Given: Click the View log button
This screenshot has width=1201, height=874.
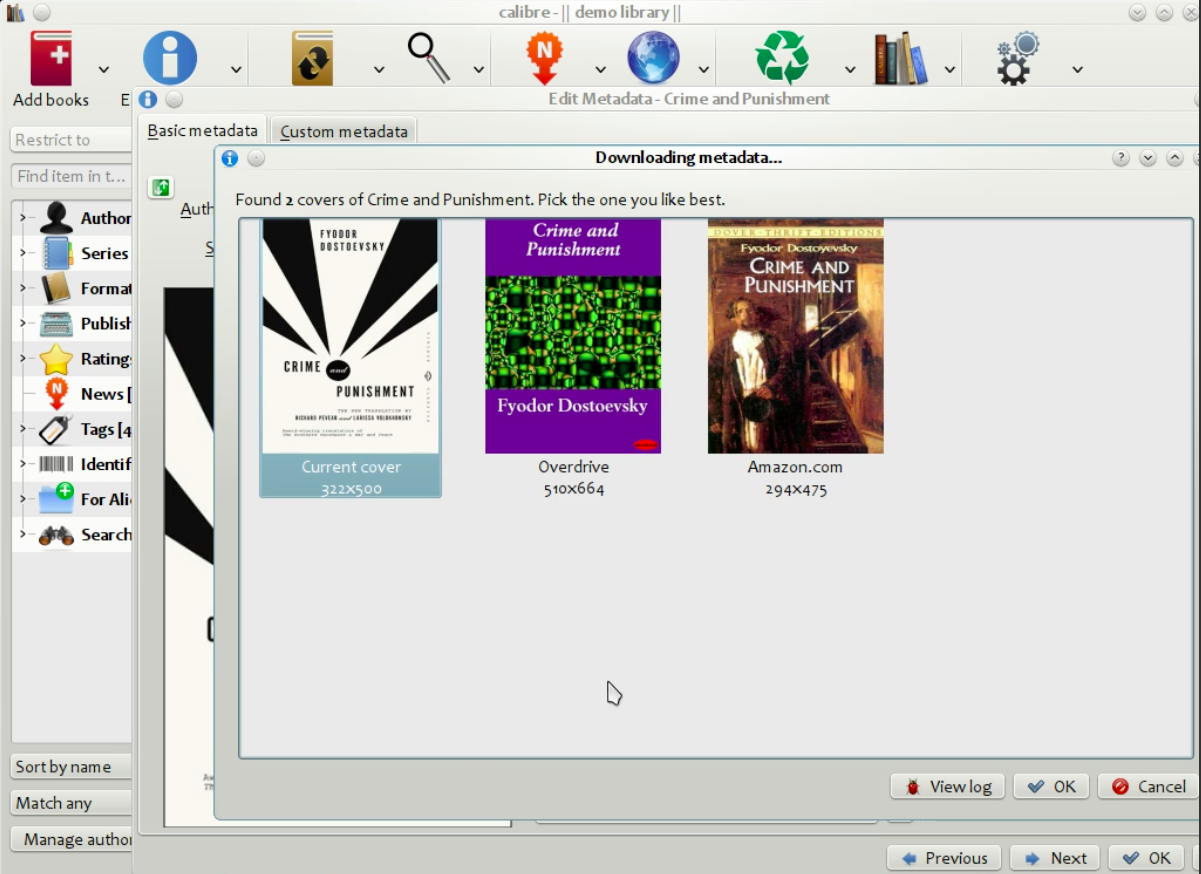Looking at the screenshot, I should coord(948,786).
